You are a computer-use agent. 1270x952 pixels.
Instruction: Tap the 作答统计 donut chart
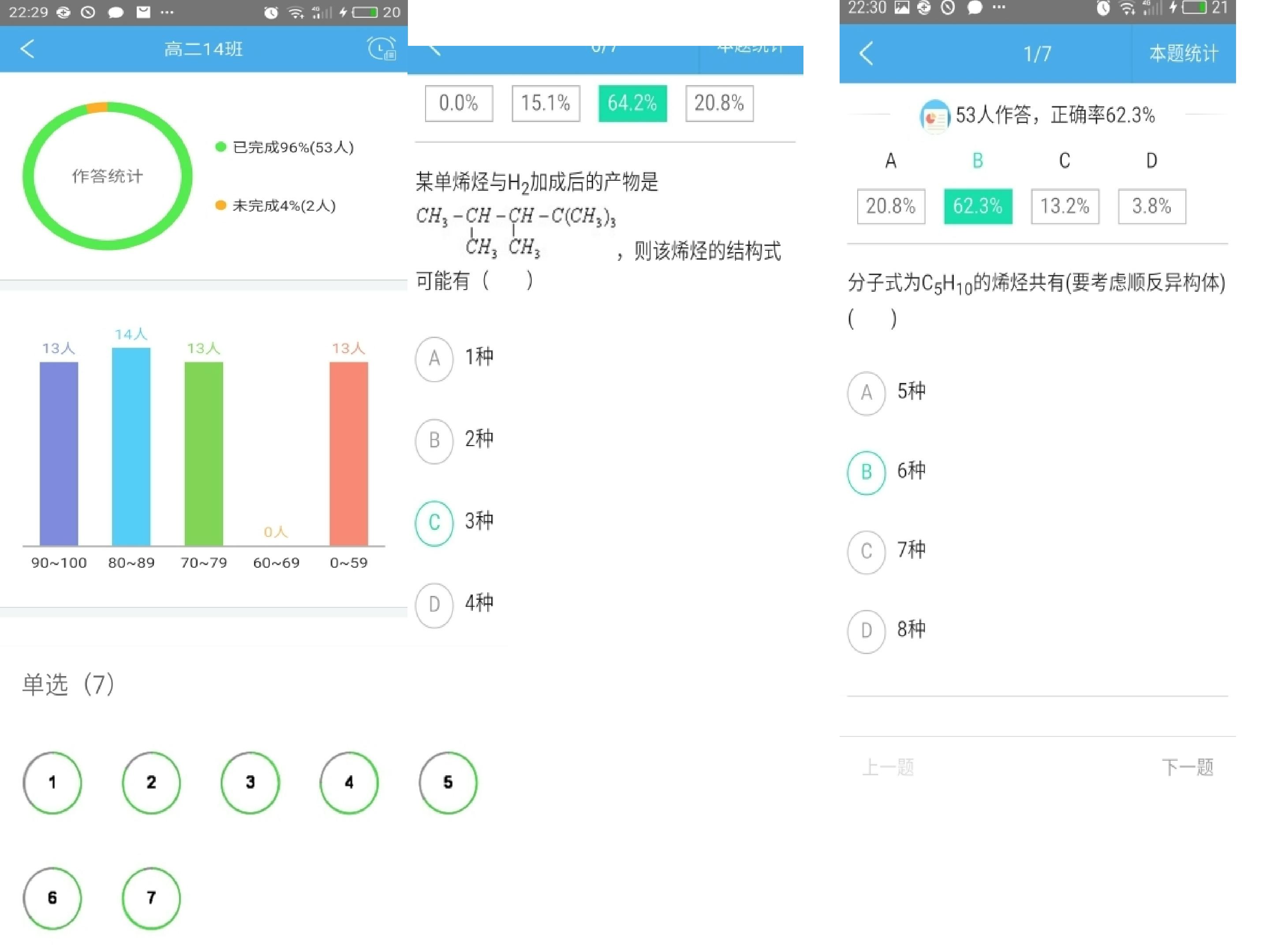tap(107, 176)
